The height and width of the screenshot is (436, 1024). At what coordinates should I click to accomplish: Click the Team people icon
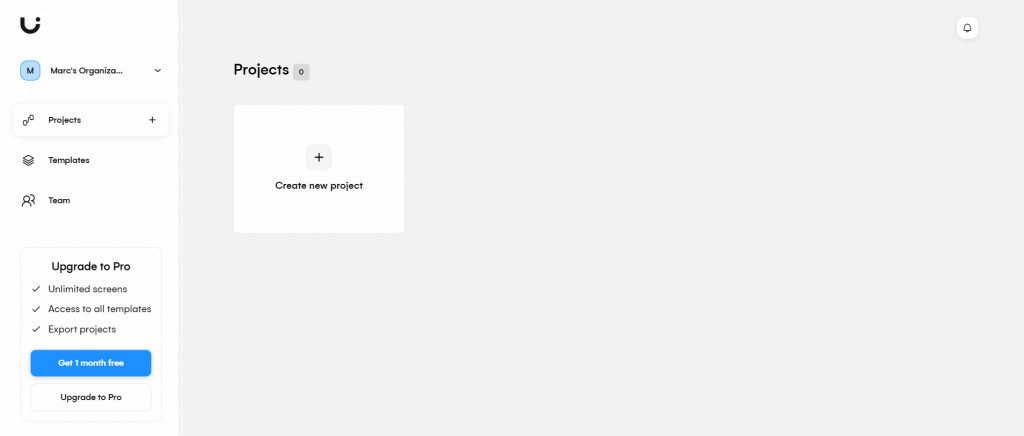click(28, 200)
